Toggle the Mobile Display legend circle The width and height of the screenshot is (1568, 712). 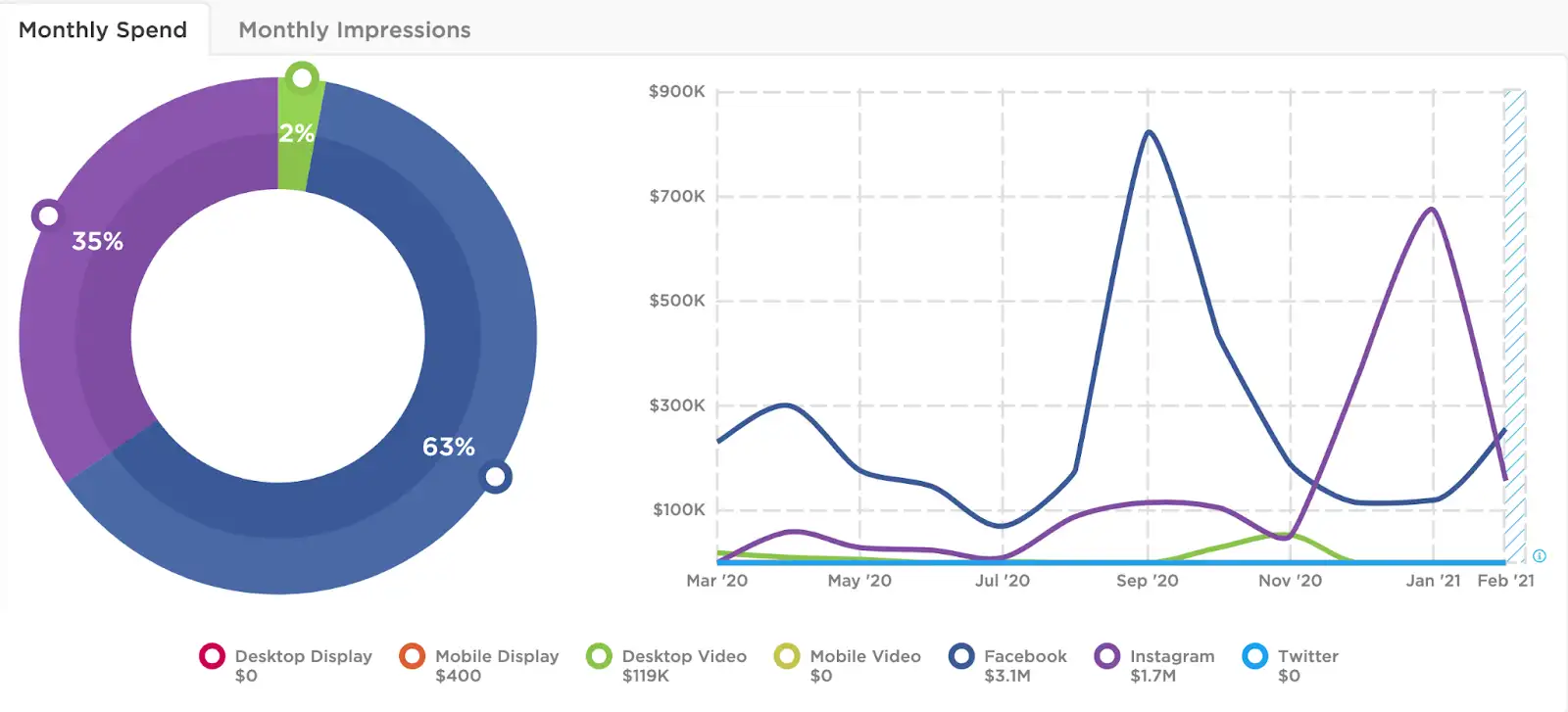click(413, 656)
